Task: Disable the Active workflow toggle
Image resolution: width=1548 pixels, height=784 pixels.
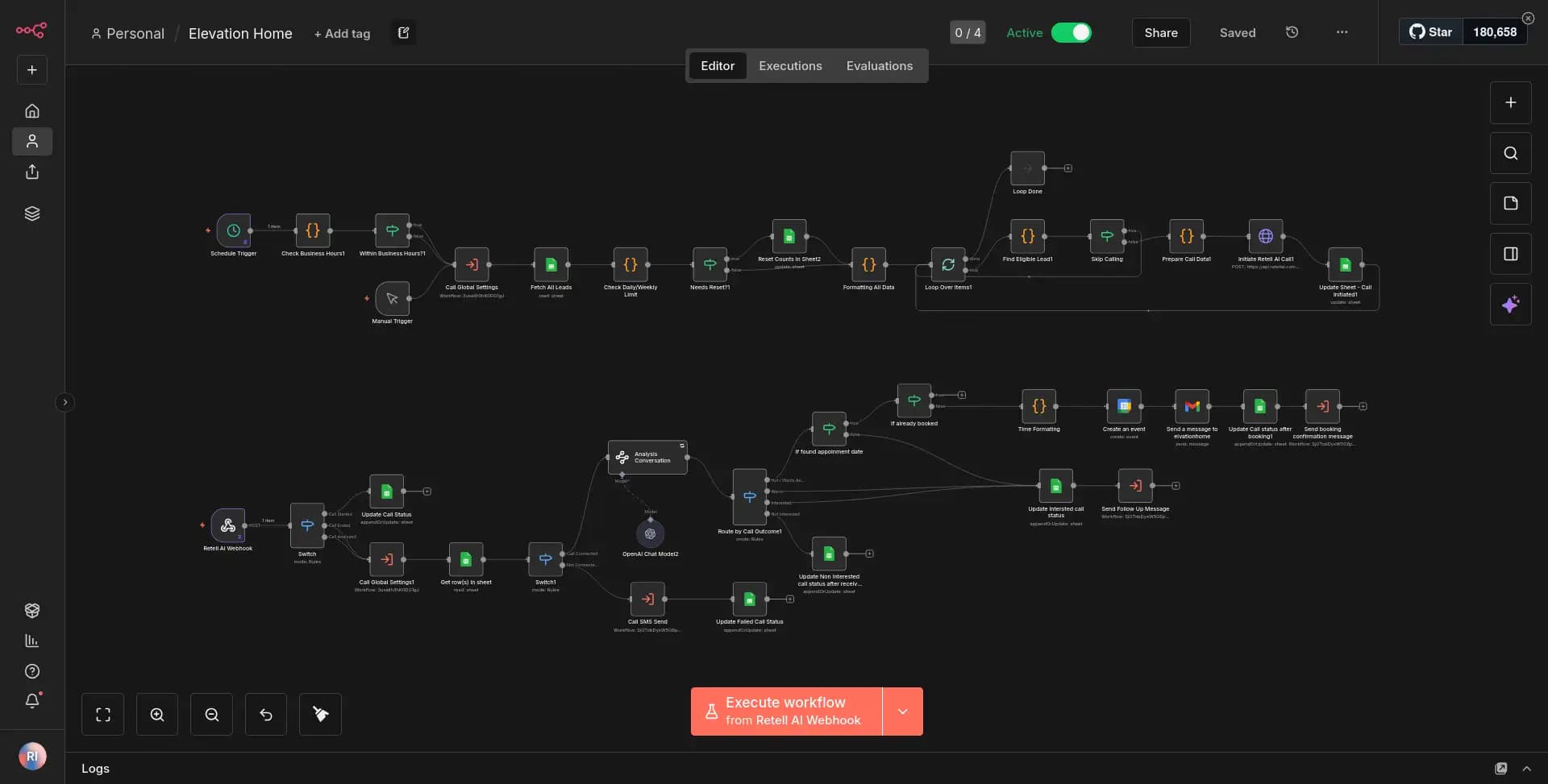Action: 1072,32
